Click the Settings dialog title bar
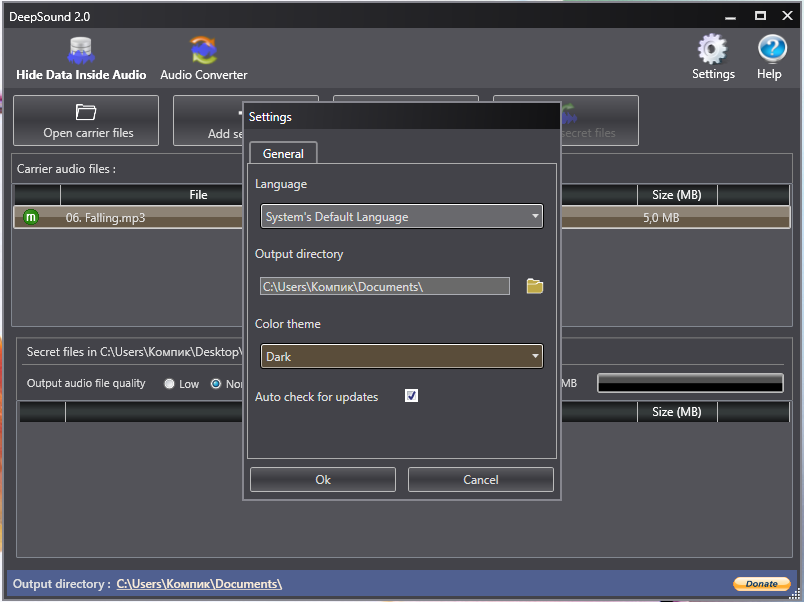804x602 pixels. (x=401, y=116)
